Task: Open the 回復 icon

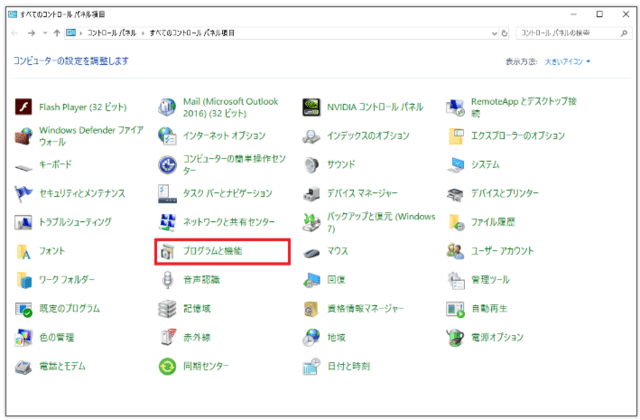Action: click(x=311, y=280)
